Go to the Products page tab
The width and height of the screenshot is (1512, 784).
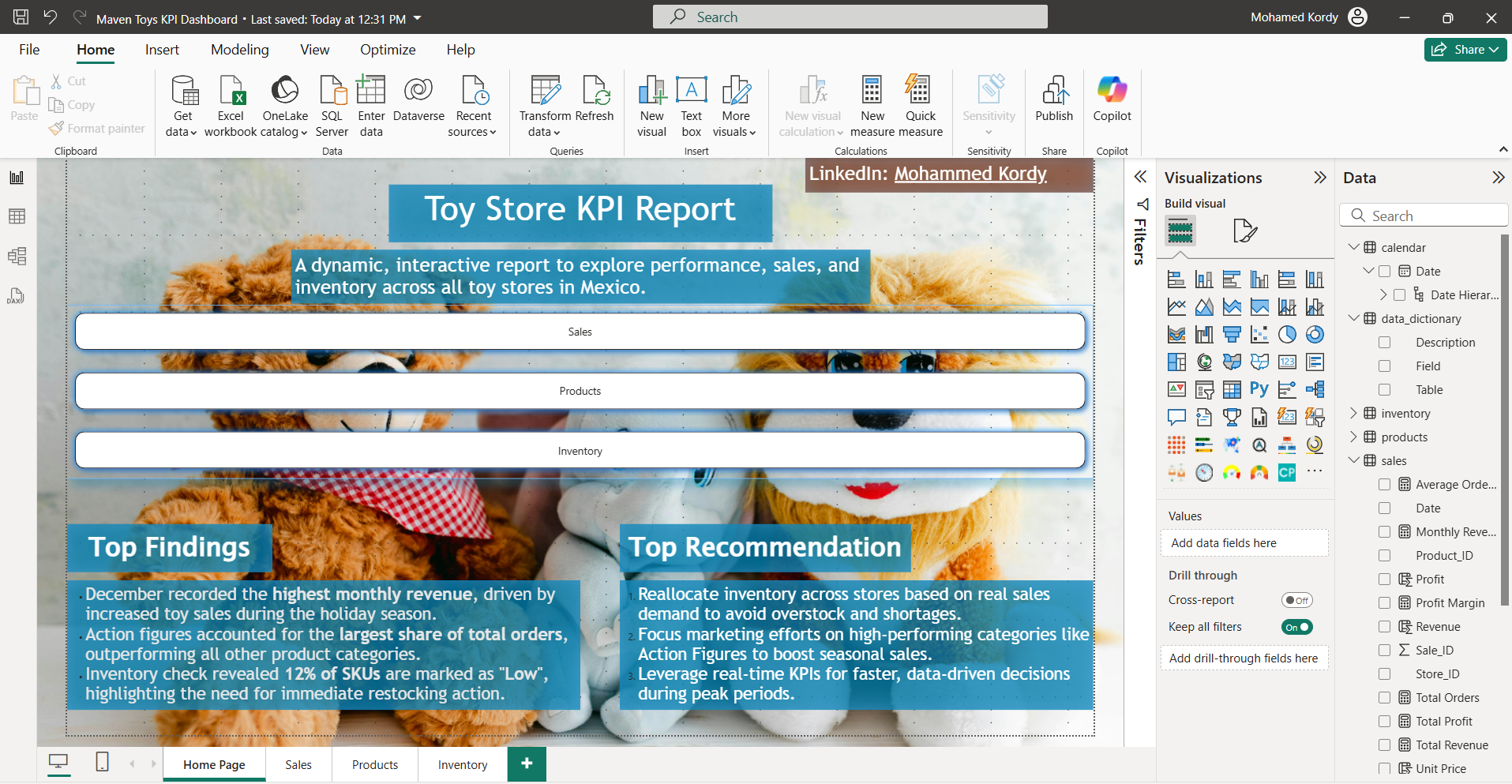tap(375, 764)
